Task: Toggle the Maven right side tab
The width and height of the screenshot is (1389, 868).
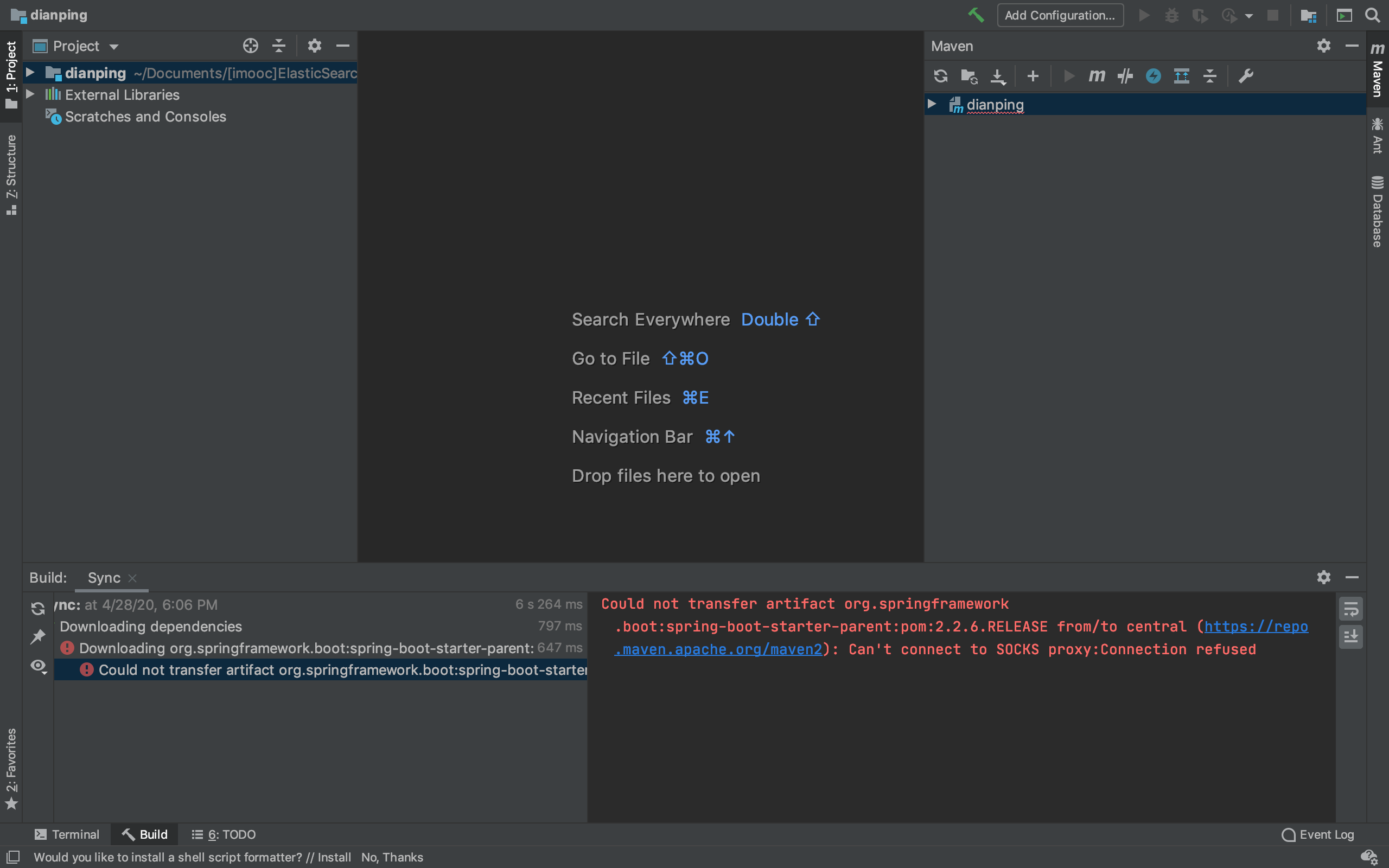Action: pos(1378,69)
